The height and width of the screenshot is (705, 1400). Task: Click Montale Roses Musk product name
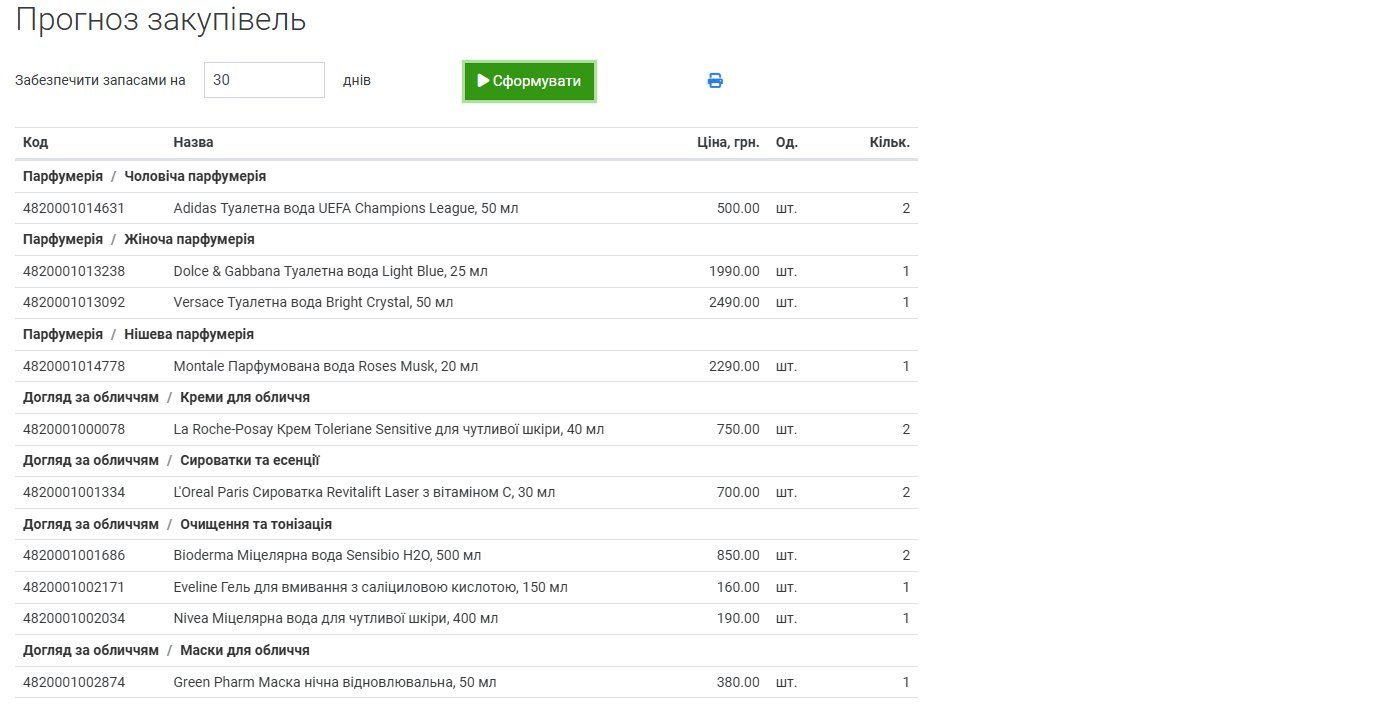[326, 366]
